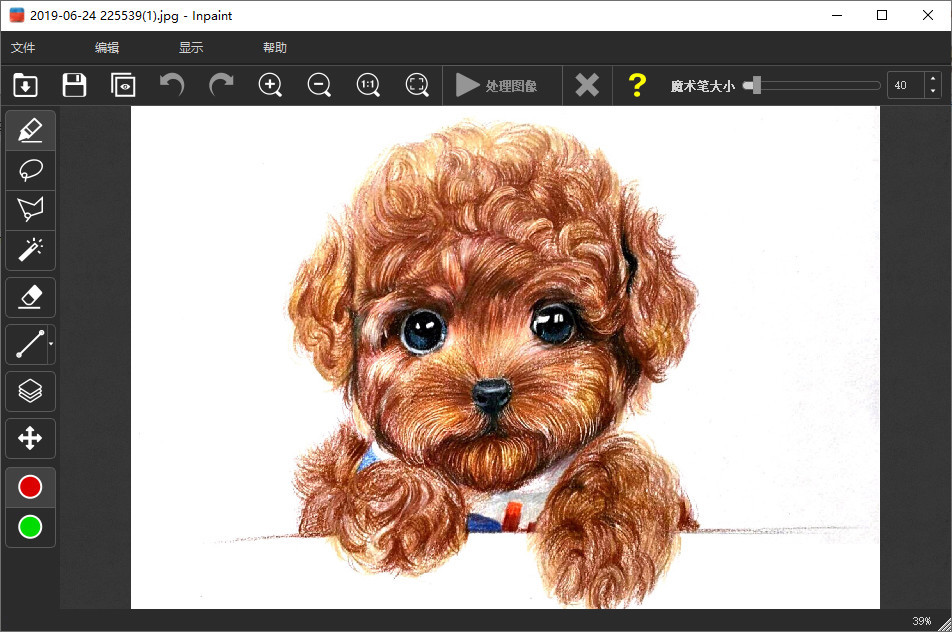The image size is (952, 632).
Task: Switch to the green donor marker
Action: coord(30,527)
